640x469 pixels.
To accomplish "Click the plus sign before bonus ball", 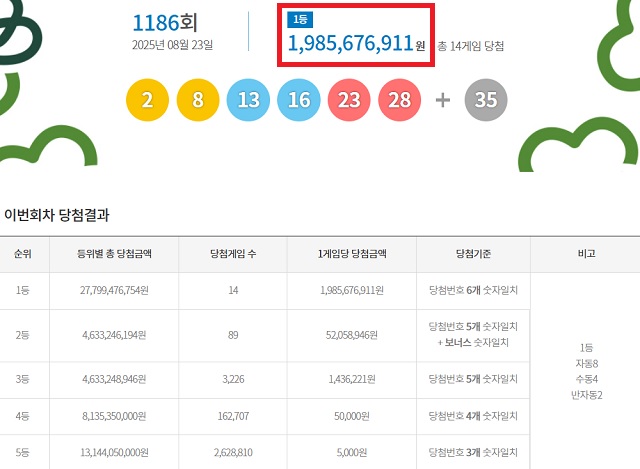I will click(443, 100).
